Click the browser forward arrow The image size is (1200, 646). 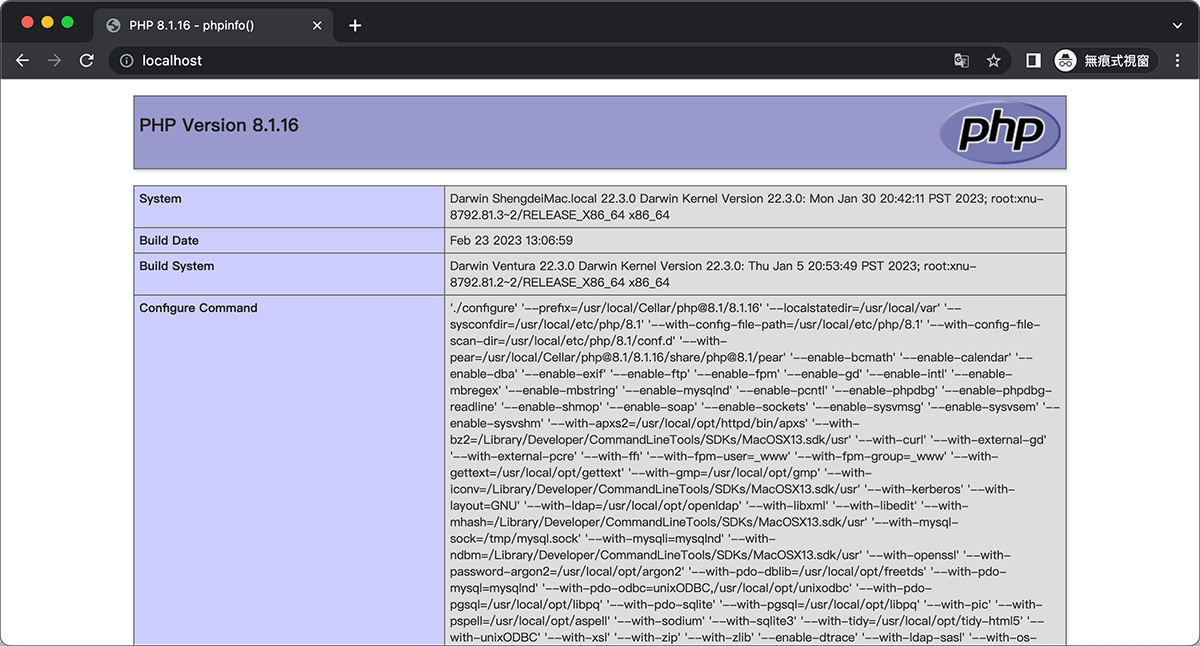tap(54, 61)
